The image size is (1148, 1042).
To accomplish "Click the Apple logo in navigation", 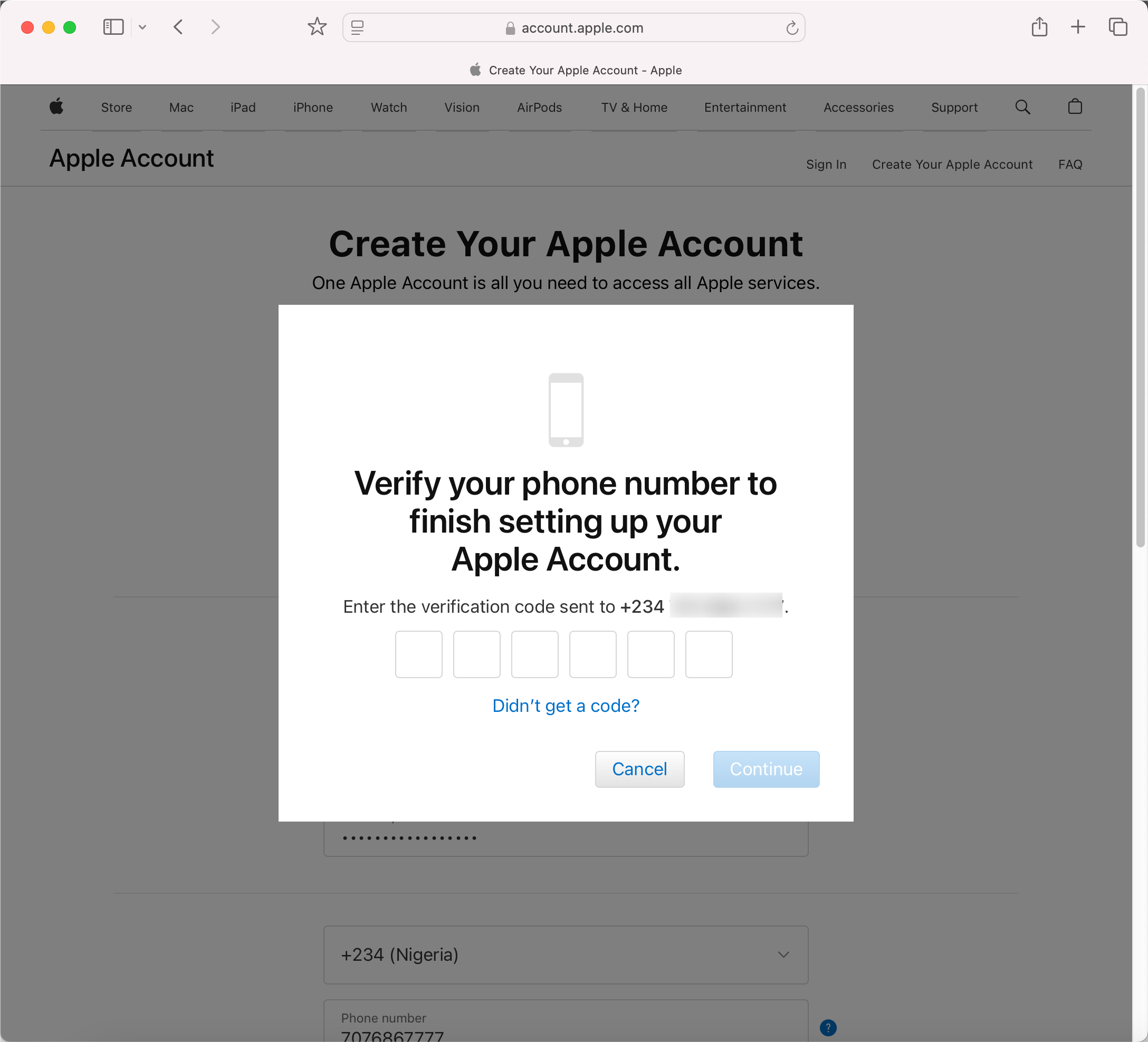I will 56,107.
